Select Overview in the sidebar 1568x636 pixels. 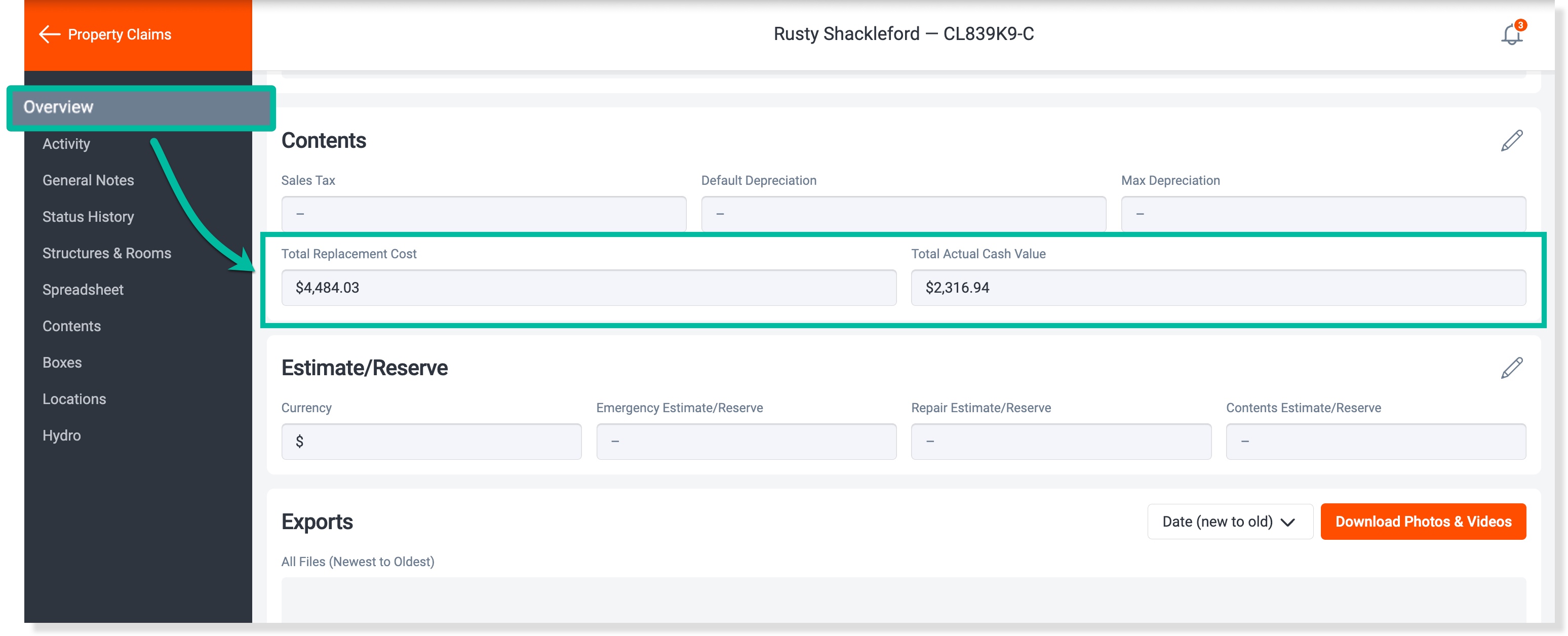(x=58, y=107)
